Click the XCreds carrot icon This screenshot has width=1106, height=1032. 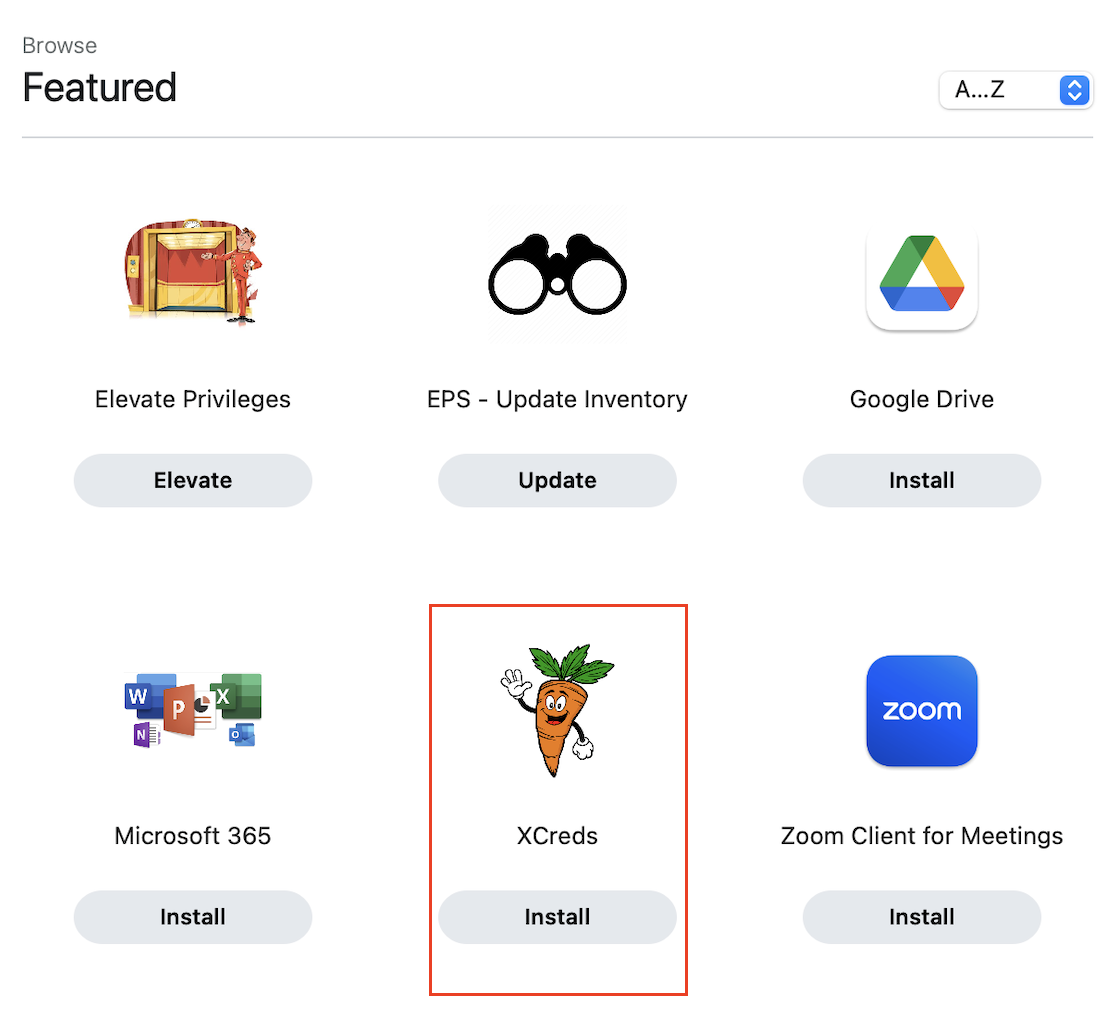(557, 710)
